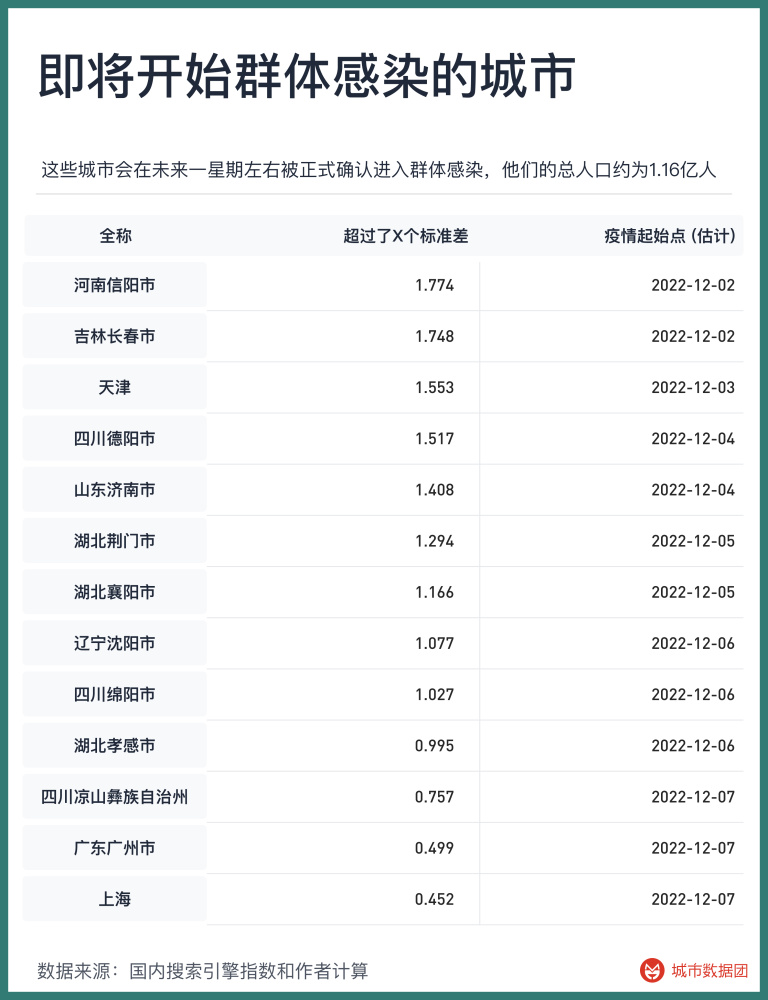Click the 数据来源 footer text

[x=203, y=970]
